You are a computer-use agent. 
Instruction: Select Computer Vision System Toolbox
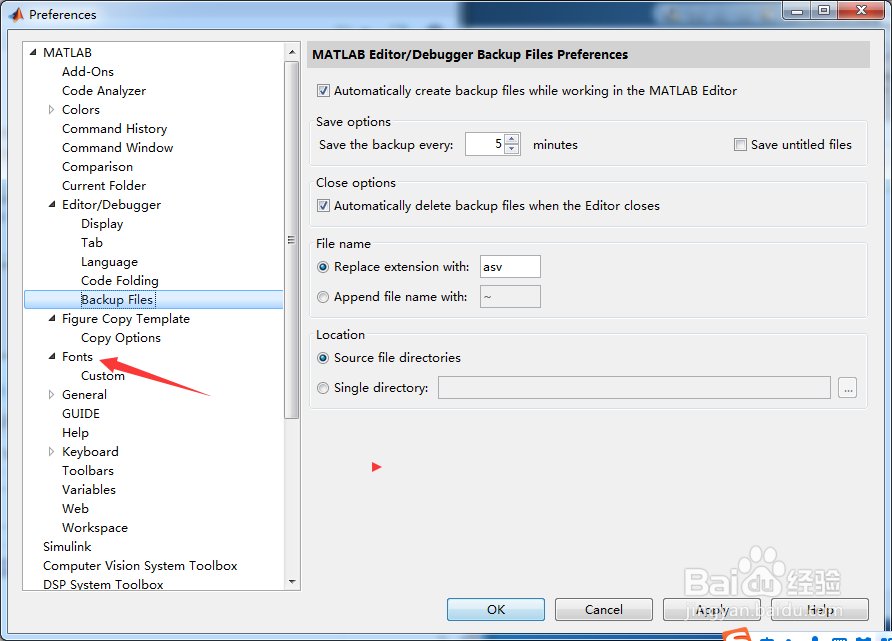click(x=140, y=566)
